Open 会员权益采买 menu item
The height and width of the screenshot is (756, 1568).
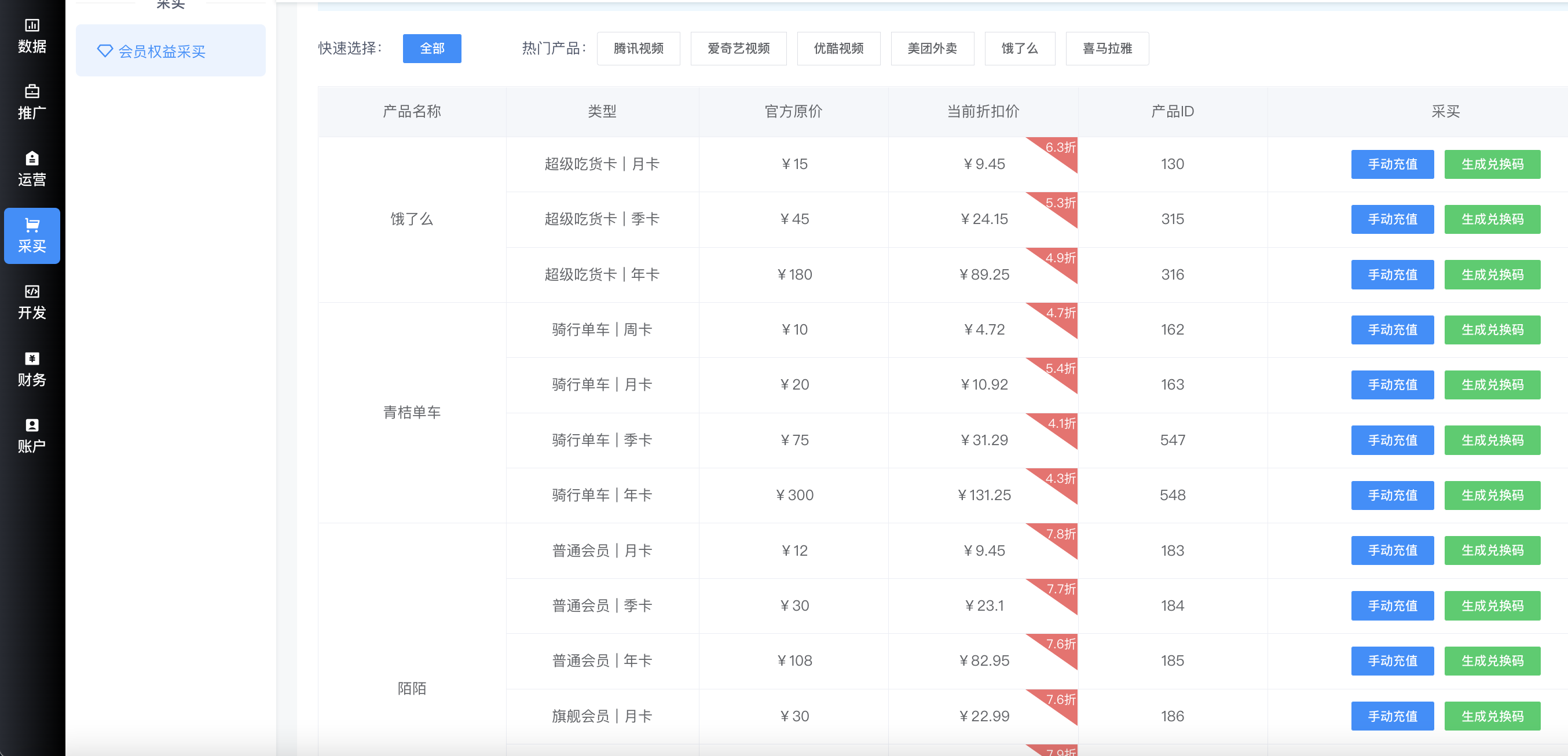pos(162,51)
